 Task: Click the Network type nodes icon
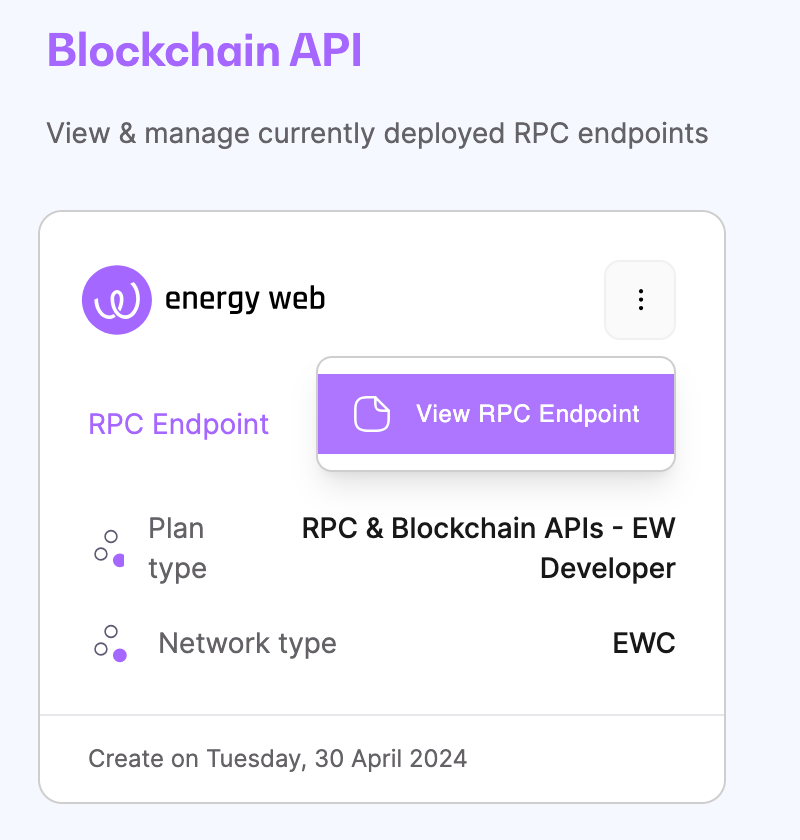110,643
